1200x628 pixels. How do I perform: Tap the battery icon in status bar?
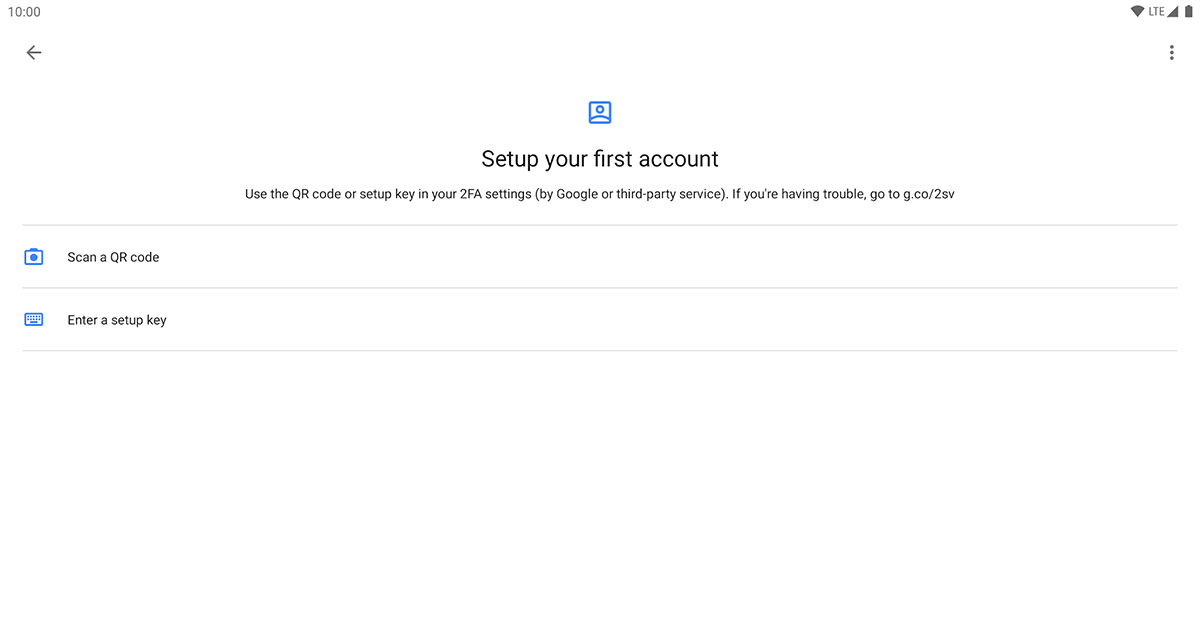[1188, 12]
